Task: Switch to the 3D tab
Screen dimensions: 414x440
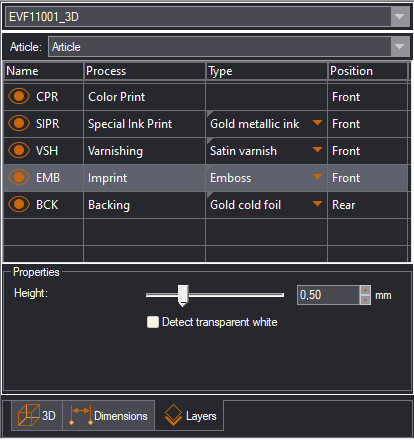Action: click(x=37, y=415)
